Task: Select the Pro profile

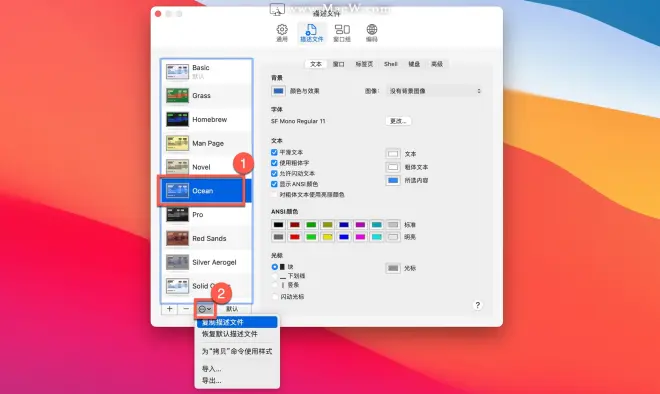Action: pos(206,215)
